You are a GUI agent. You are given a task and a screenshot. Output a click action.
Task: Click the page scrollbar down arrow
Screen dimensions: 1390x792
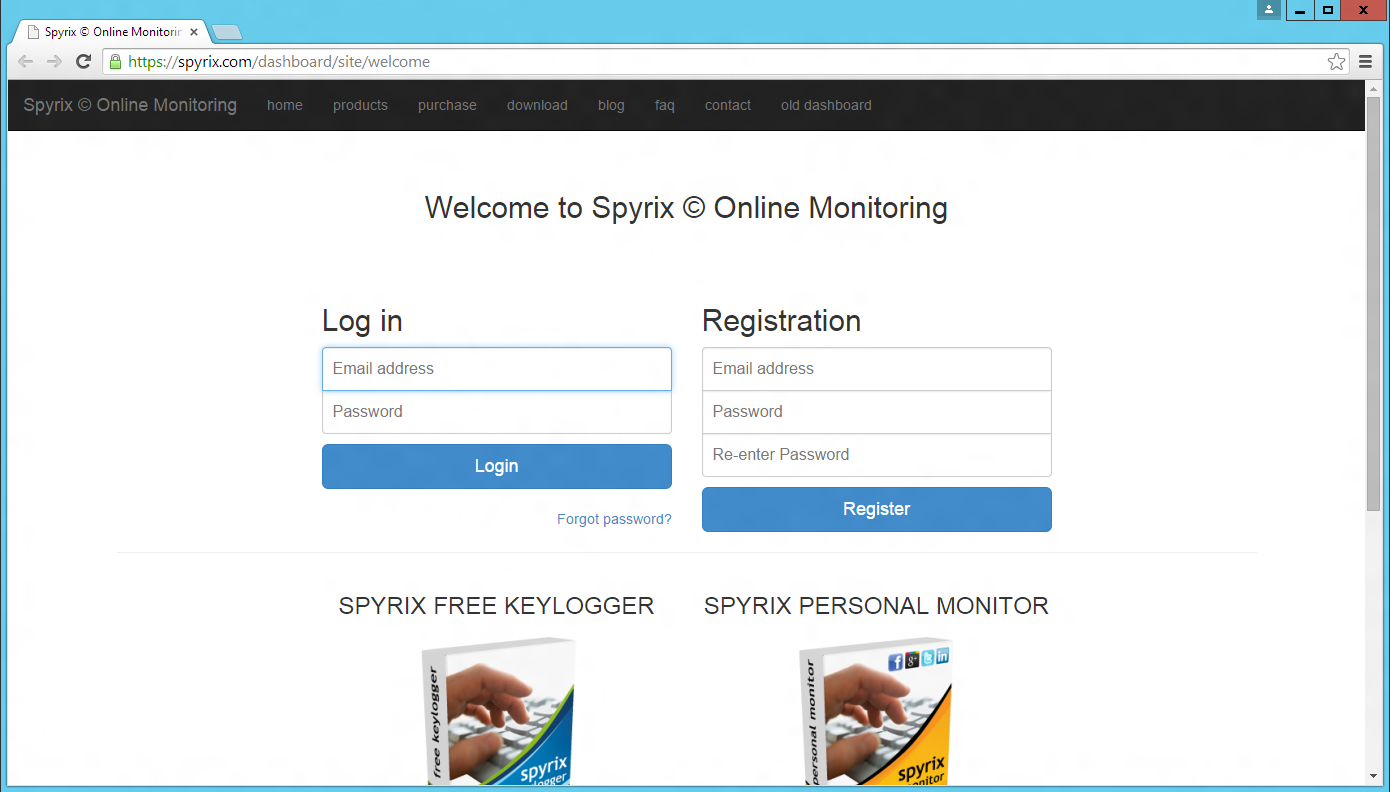pyautogui.click(x=1373, y=777)
